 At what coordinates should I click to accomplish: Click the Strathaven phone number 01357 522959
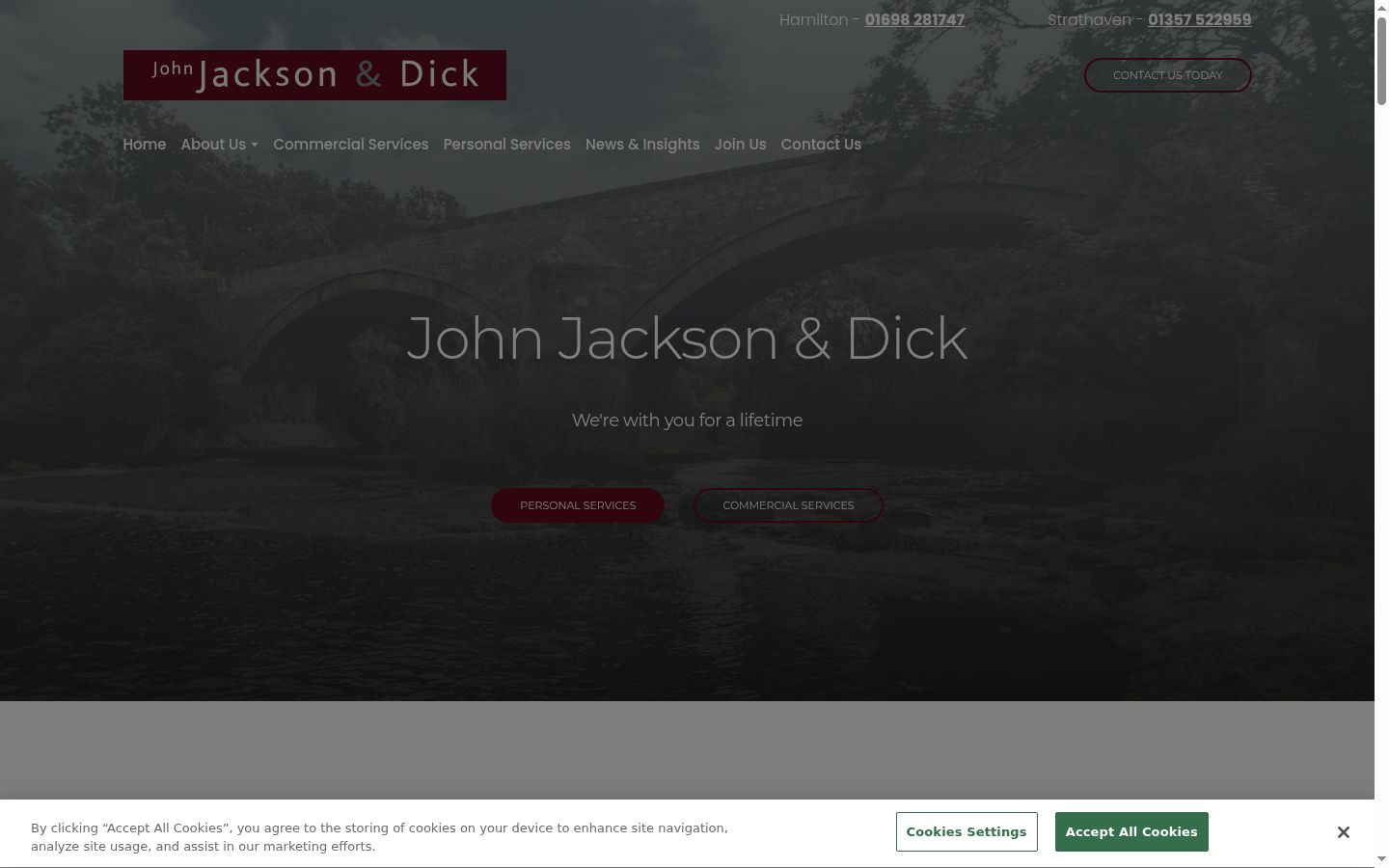tap(1200, 20)
